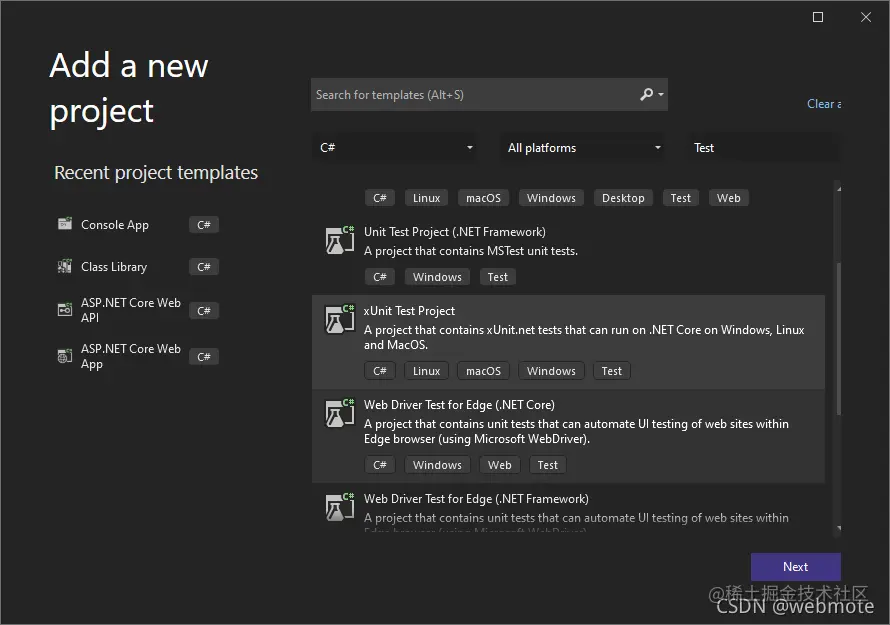
Task: Click the Desktop tag in top tag row
Action: [623, 198]
